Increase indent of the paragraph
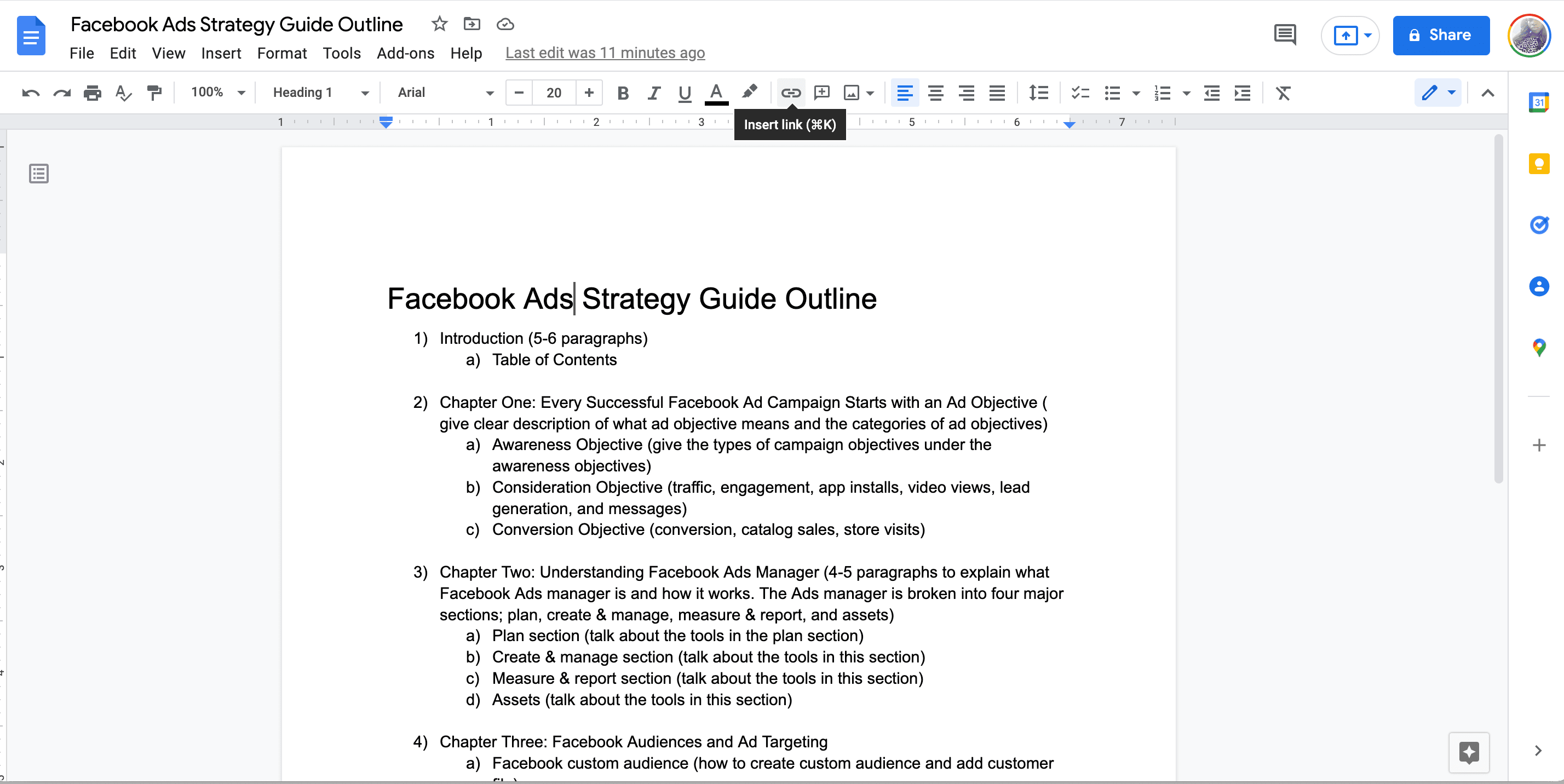Image resolution: width=1564 pixels, height=784 pixels. (1243, 93)
